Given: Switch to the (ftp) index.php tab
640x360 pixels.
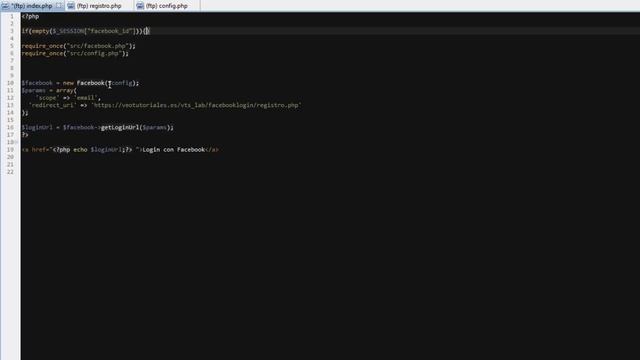Looking at the screenshot, I should coord(32,6).
